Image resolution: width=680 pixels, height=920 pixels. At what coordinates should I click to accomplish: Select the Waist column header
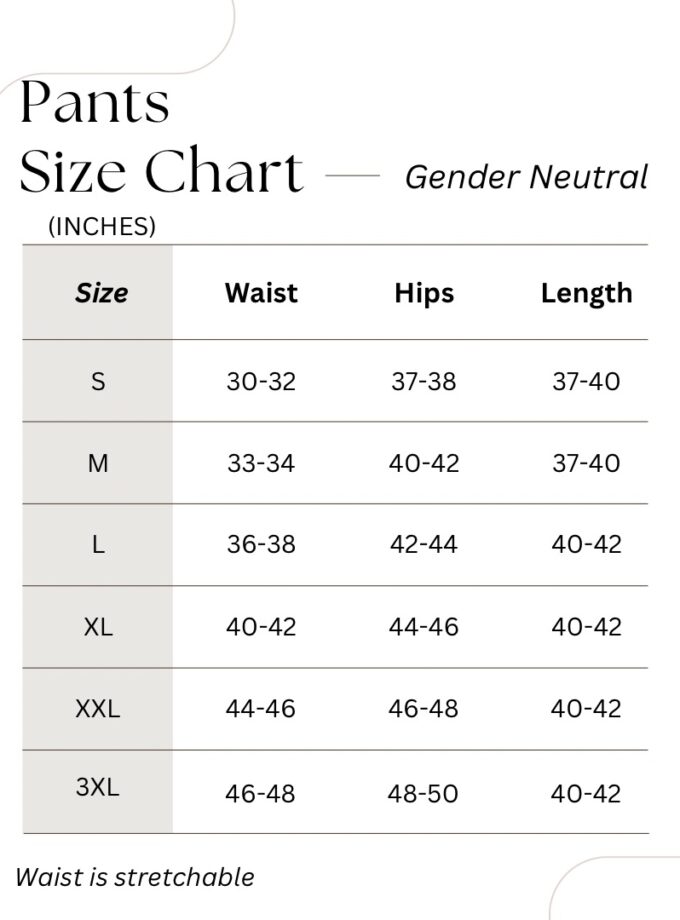261,293
